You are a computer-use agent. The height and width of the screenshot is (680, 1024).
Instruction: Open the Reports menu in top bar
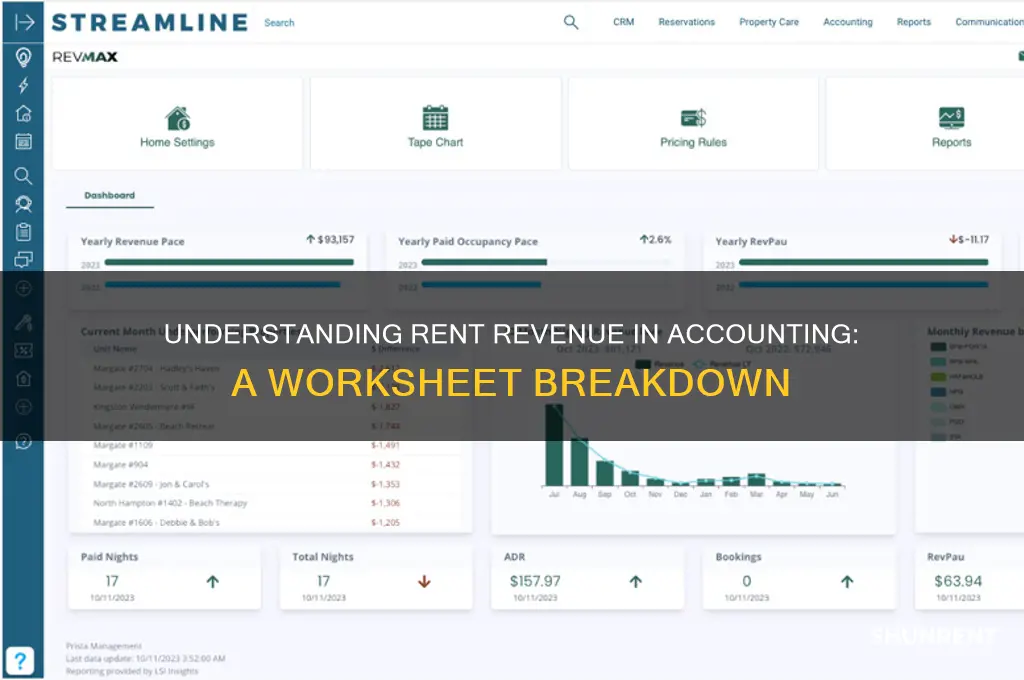click(x=914, y=22)
